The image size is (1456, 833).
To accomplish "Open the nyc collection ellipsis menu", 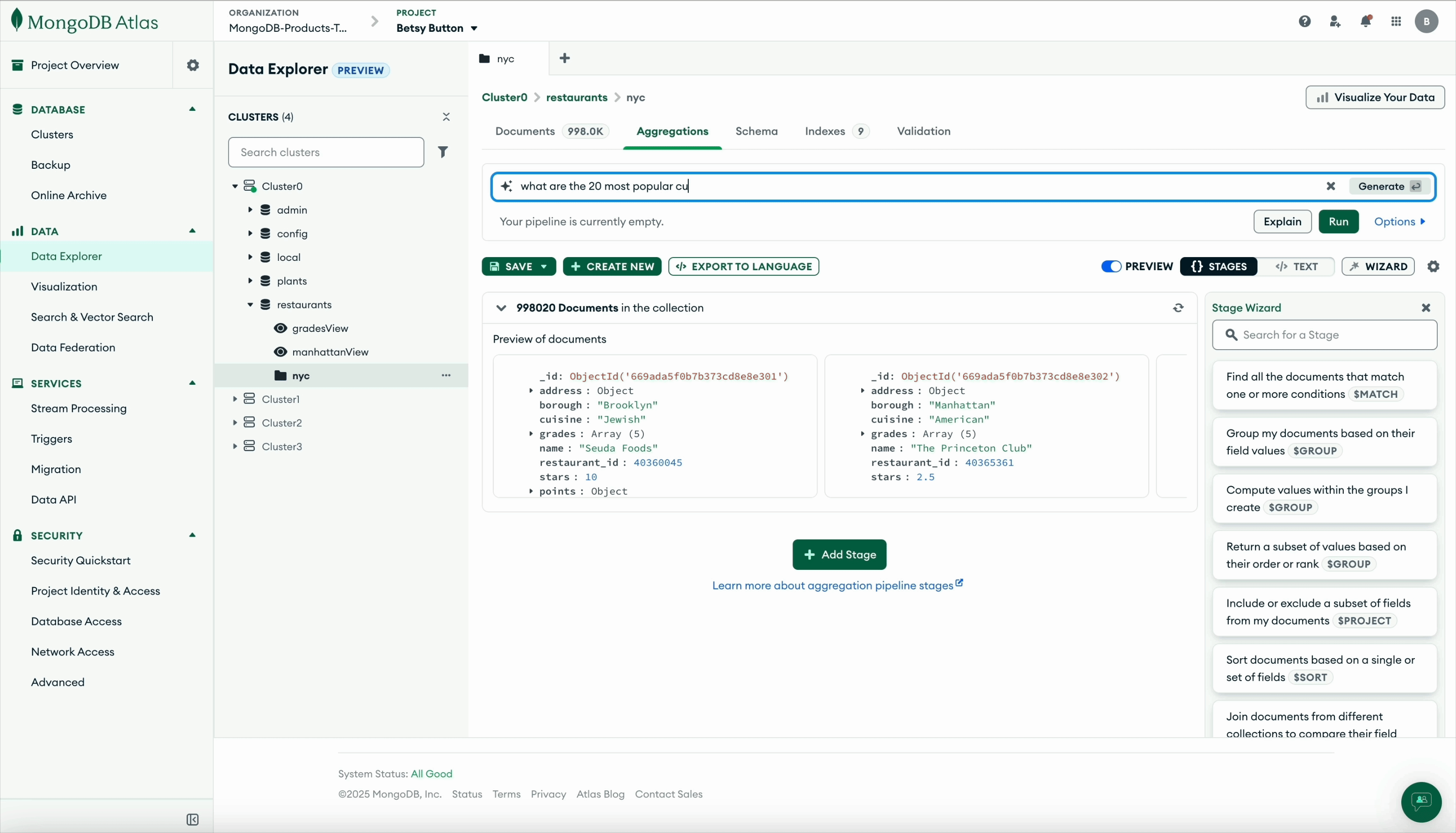I will point(447,375).
